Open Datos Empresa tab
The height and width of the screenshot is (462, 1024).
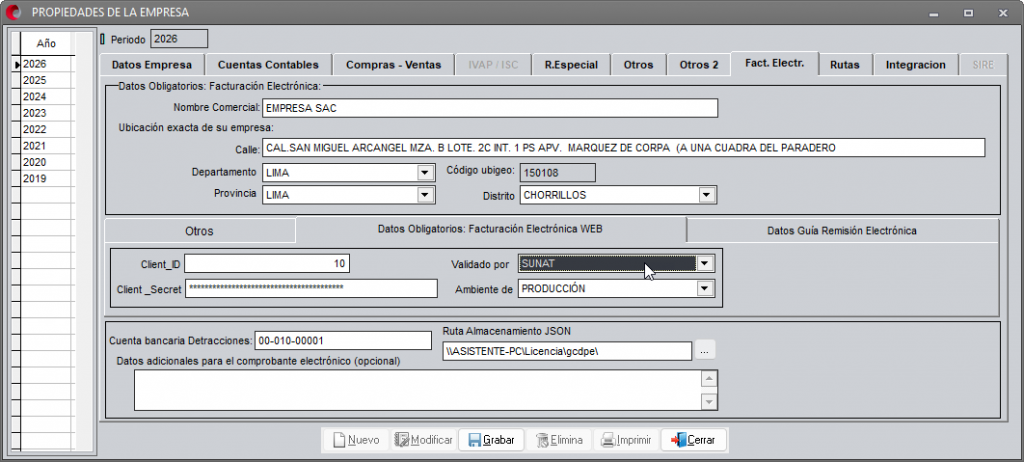coord(152,65)
